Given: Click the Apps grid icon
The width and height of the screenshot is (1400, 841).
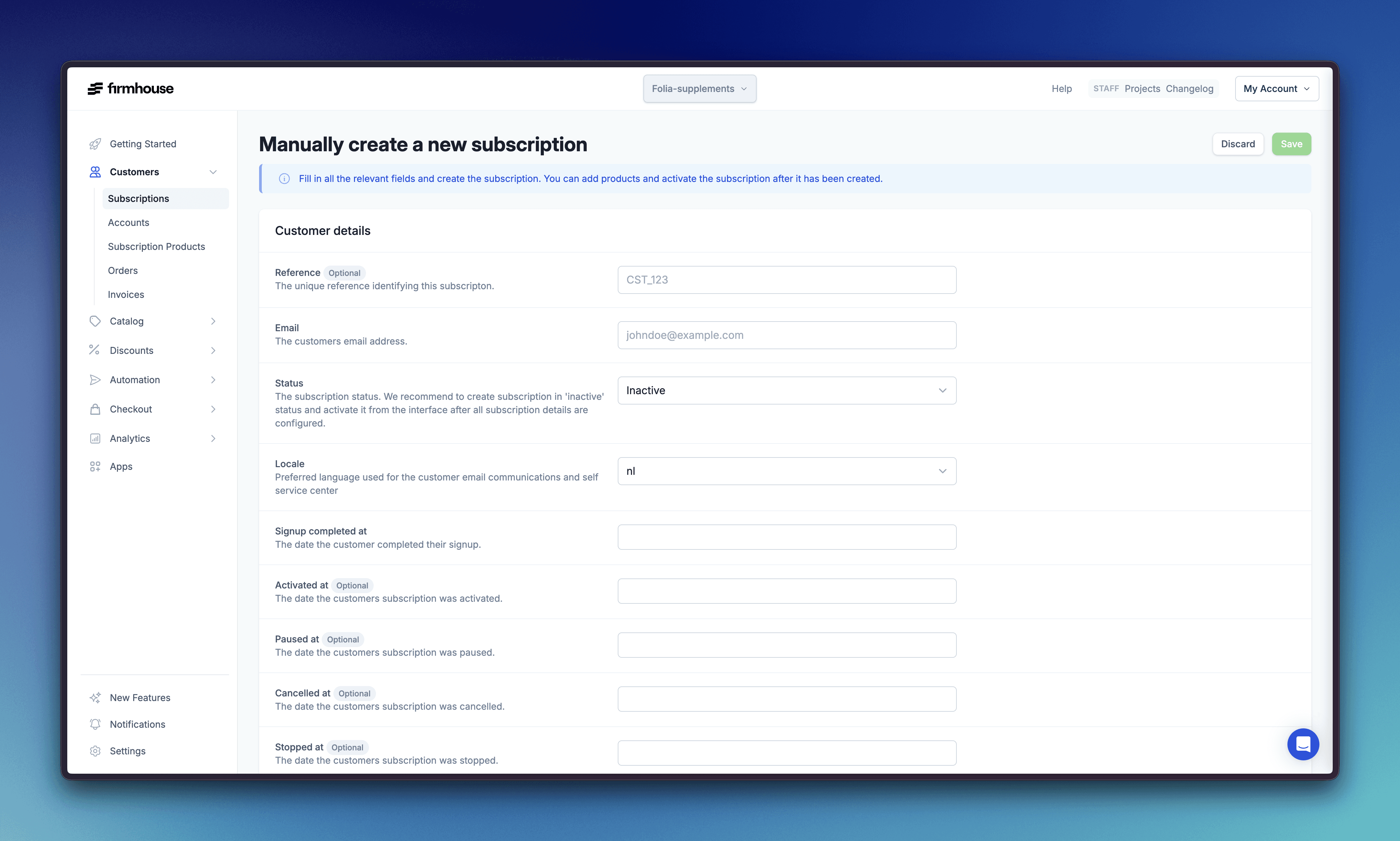Looking at the screenshot, I should (95, 466).
